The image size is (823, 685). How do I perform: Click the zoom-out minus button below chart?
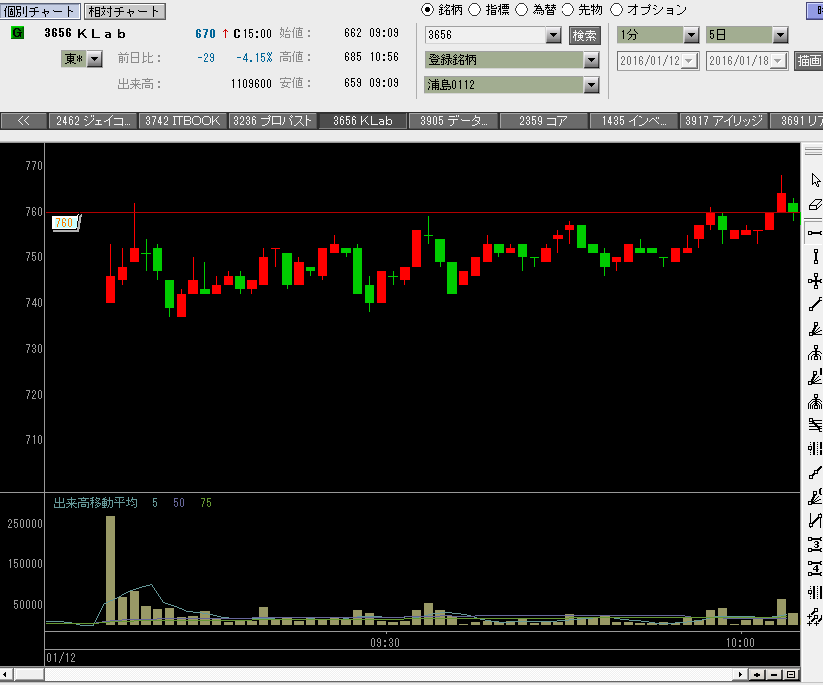[x=774, y=675]
